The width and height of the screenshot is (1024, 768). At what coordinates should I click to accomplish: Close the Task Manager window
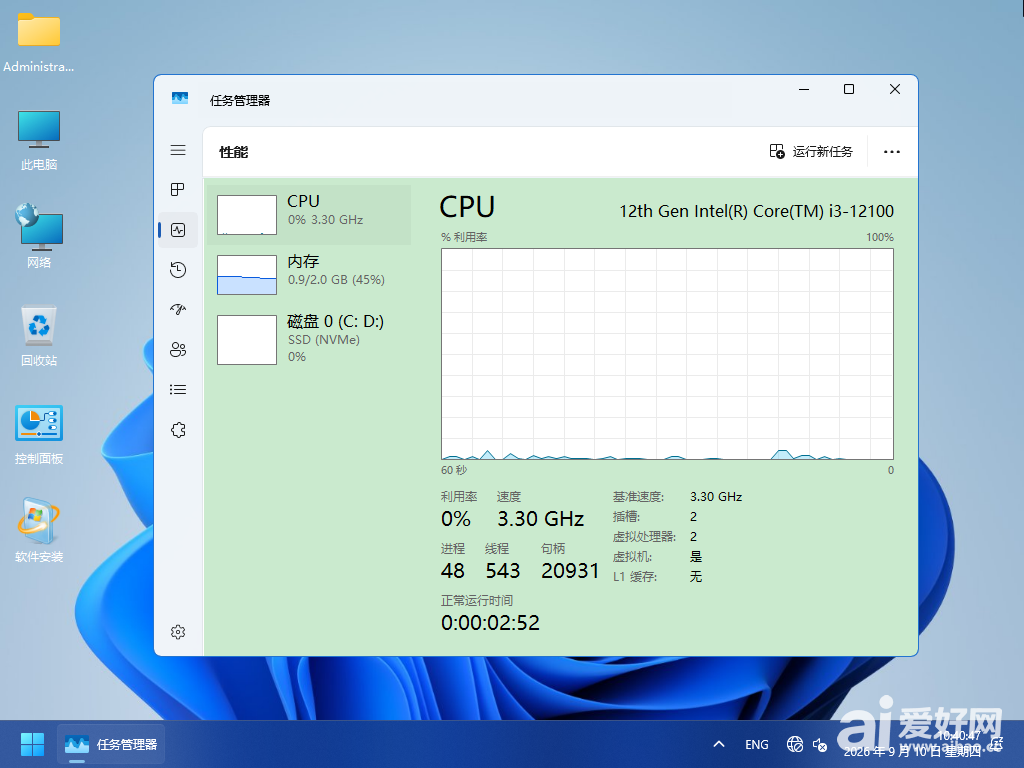pyautogui.click(x=895, y=89)
